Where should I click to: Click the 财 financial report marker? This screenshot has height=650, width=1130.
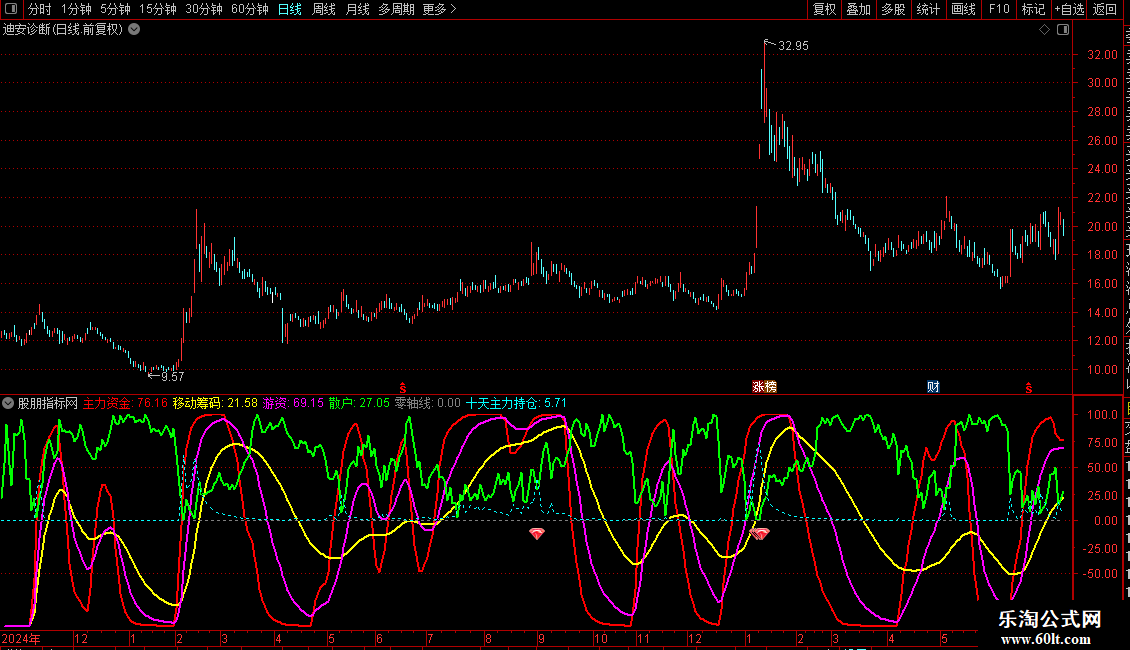[933, 387]
